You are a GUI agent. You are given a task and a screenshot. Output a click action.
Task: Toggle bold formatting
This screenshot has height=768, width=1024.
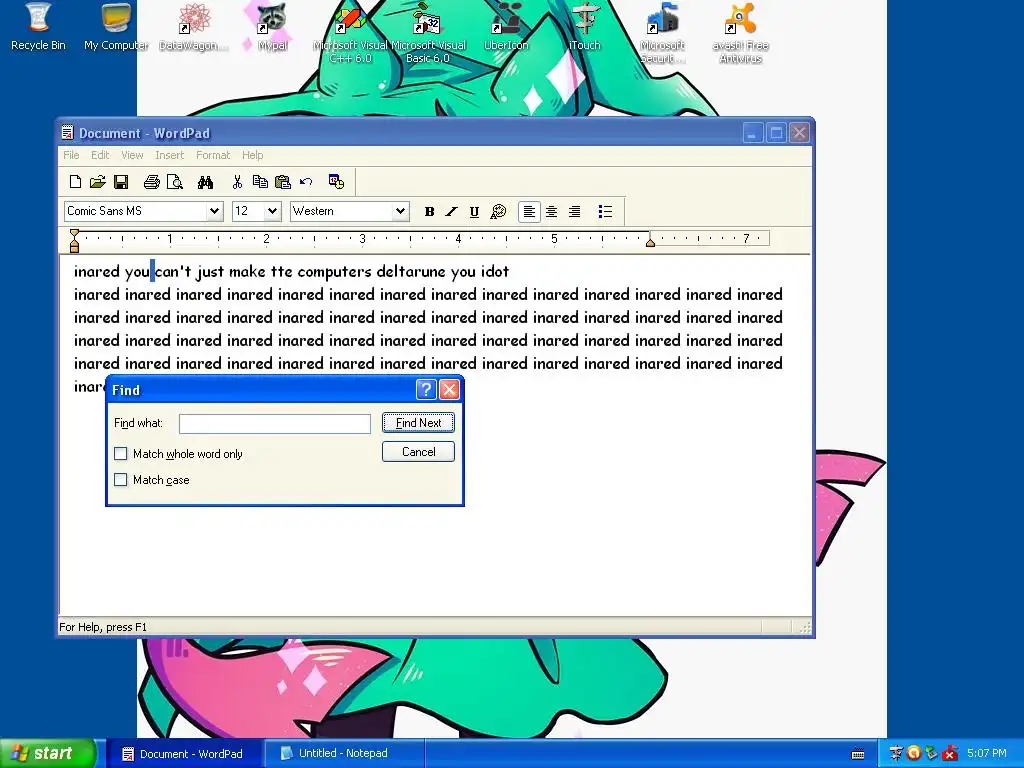(429, 212)
